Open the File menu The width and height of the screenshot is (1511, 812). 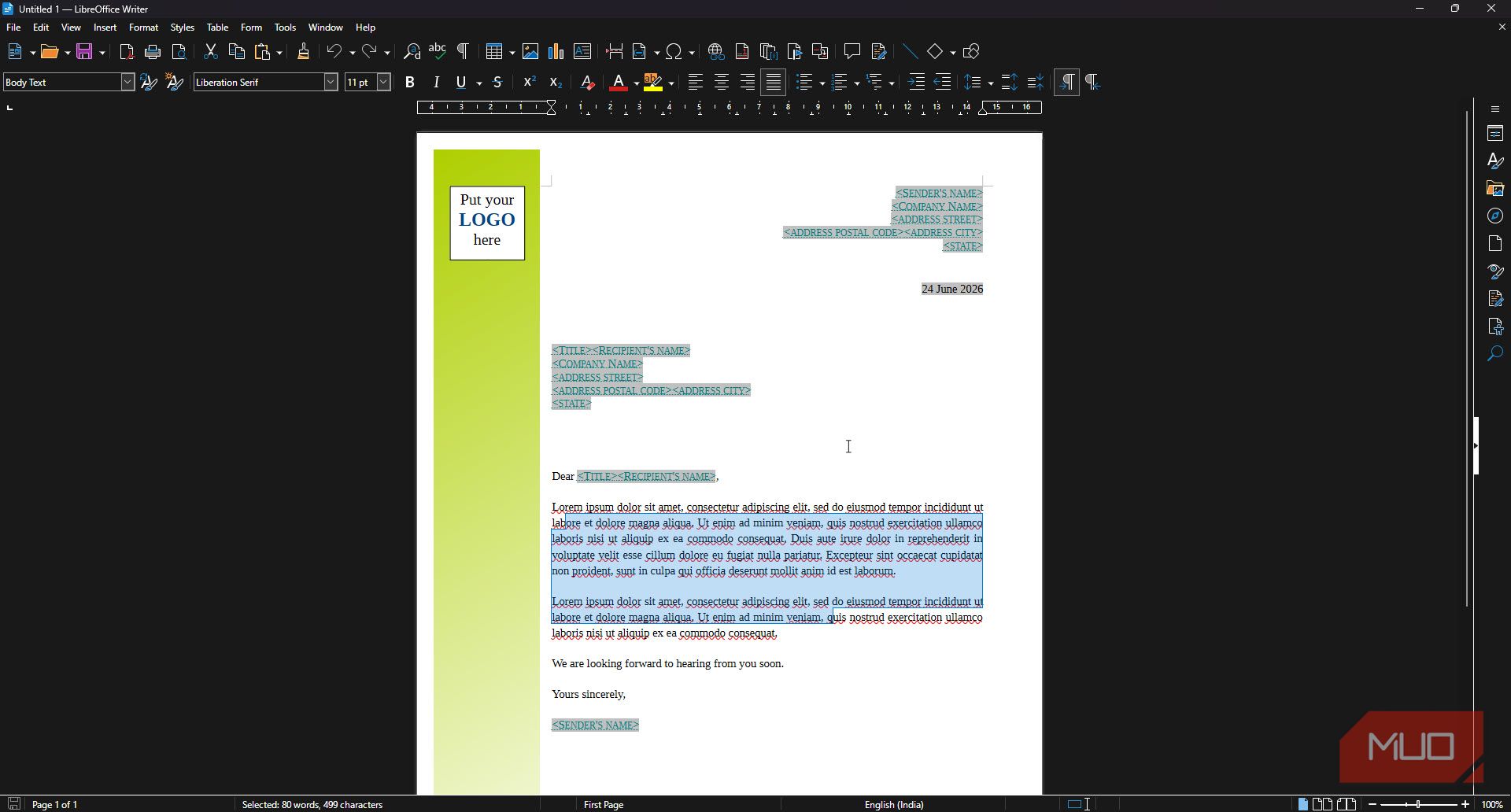[x=13, y=28]
